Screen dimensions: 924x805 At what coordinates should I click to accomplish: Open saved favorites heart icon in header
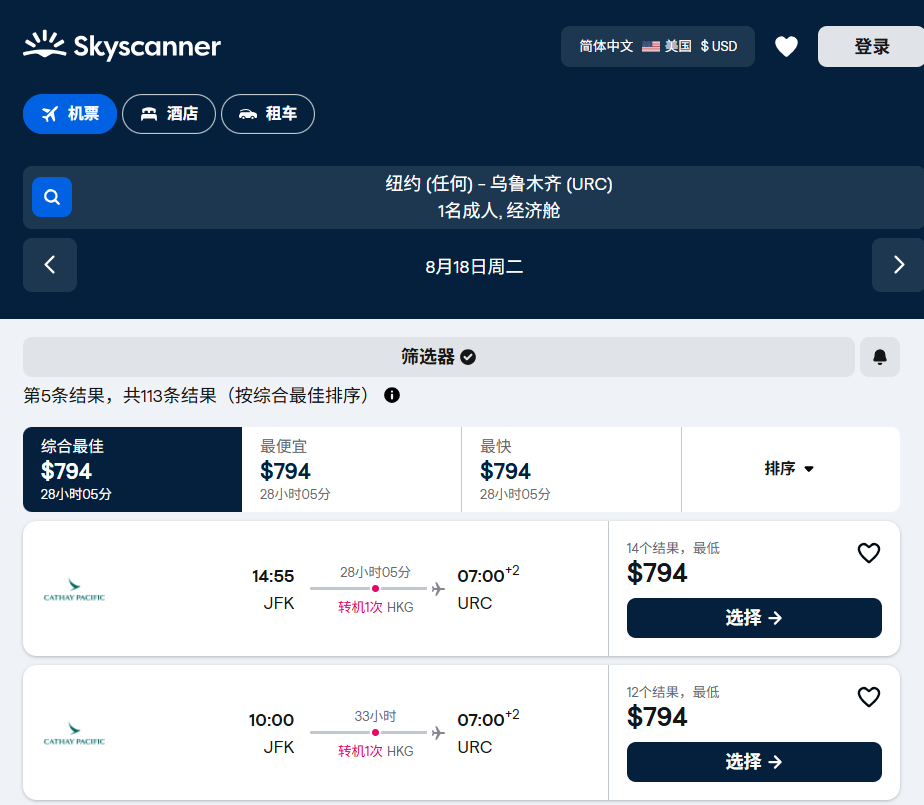[x=786, y=47]
